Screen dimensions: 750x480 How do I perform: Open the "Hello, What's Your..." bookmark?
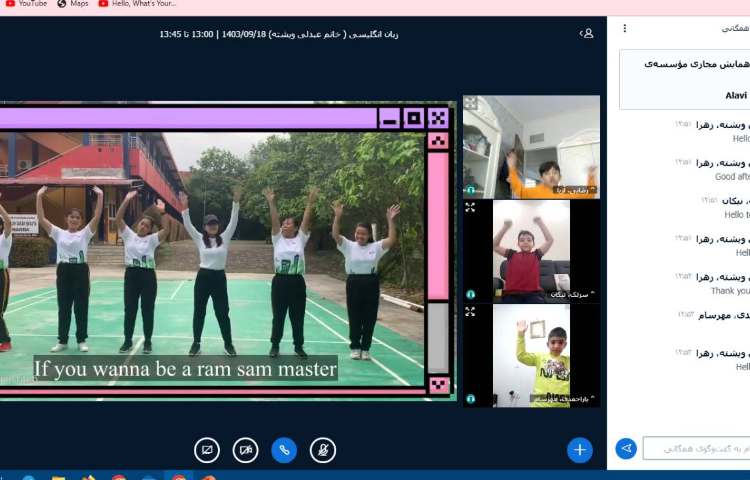[x=137, y=4]
